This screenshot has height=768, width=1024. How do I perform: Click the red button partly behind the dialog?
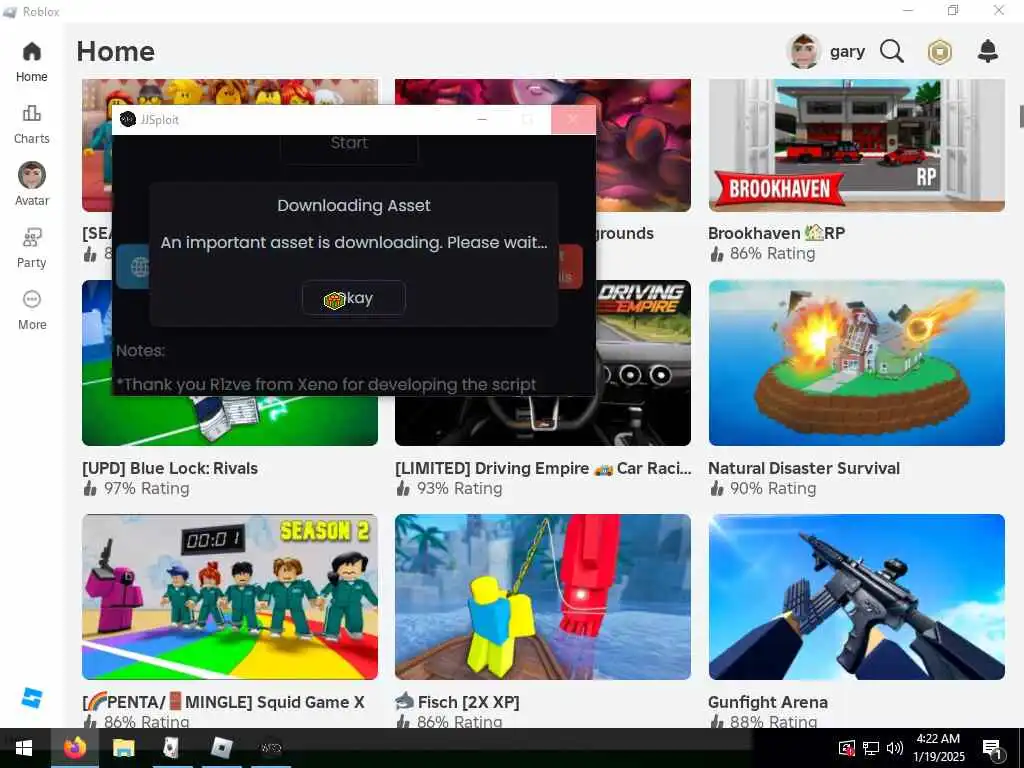click(x=569, y=266)
